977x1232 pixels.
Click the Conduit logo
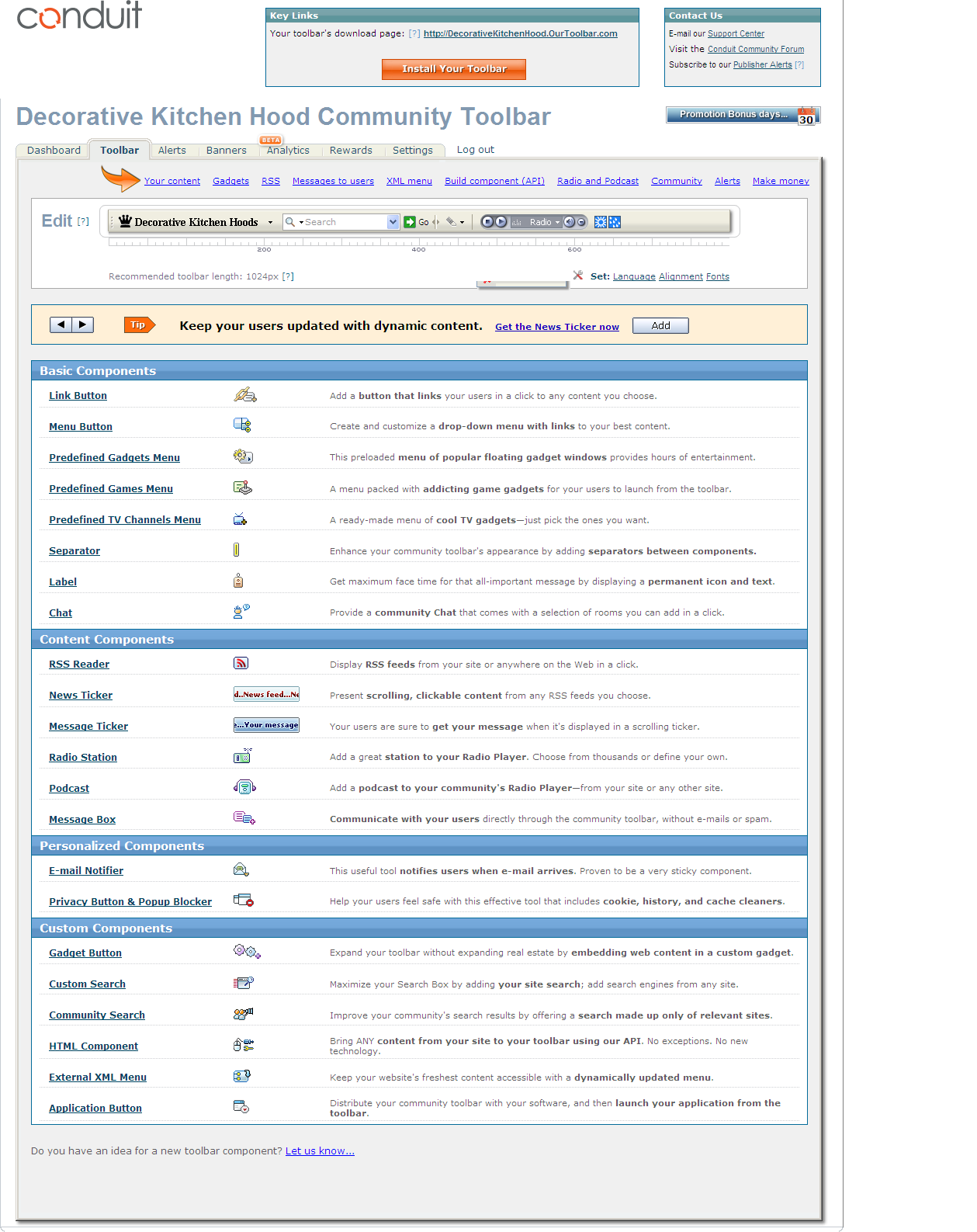pyautogui.click(x=79, y=16)
